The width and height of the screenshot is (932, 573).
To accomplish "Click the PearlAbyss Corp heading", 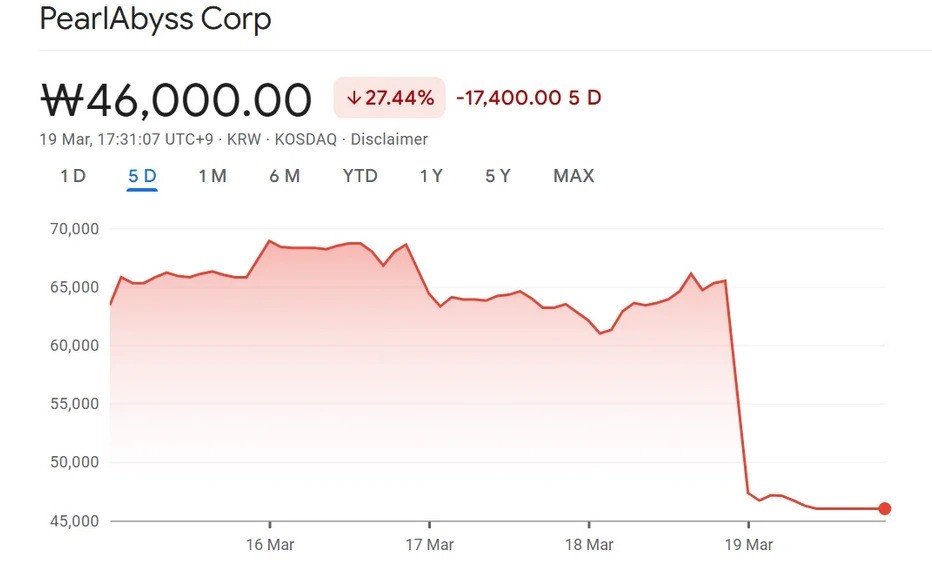I will click(155, 19).
